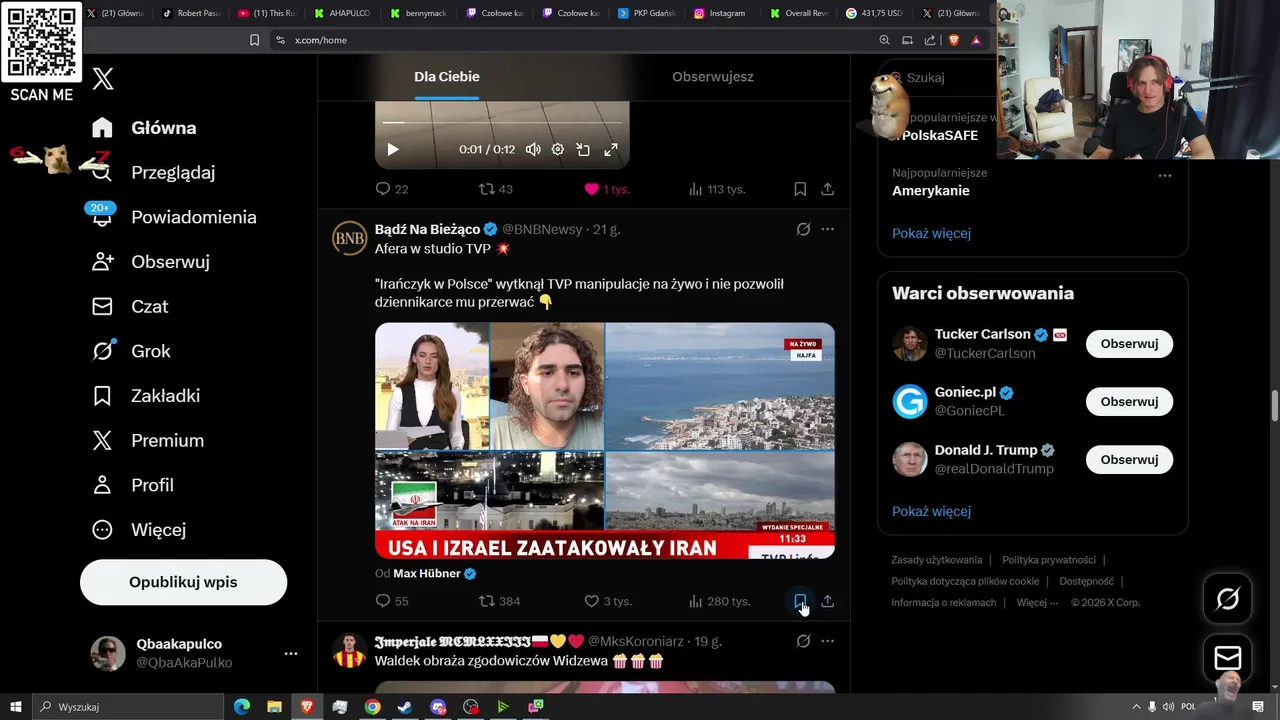Click the Opublikuj wpis button
This screenshot has height=720, width=1280.
(183, 582)
